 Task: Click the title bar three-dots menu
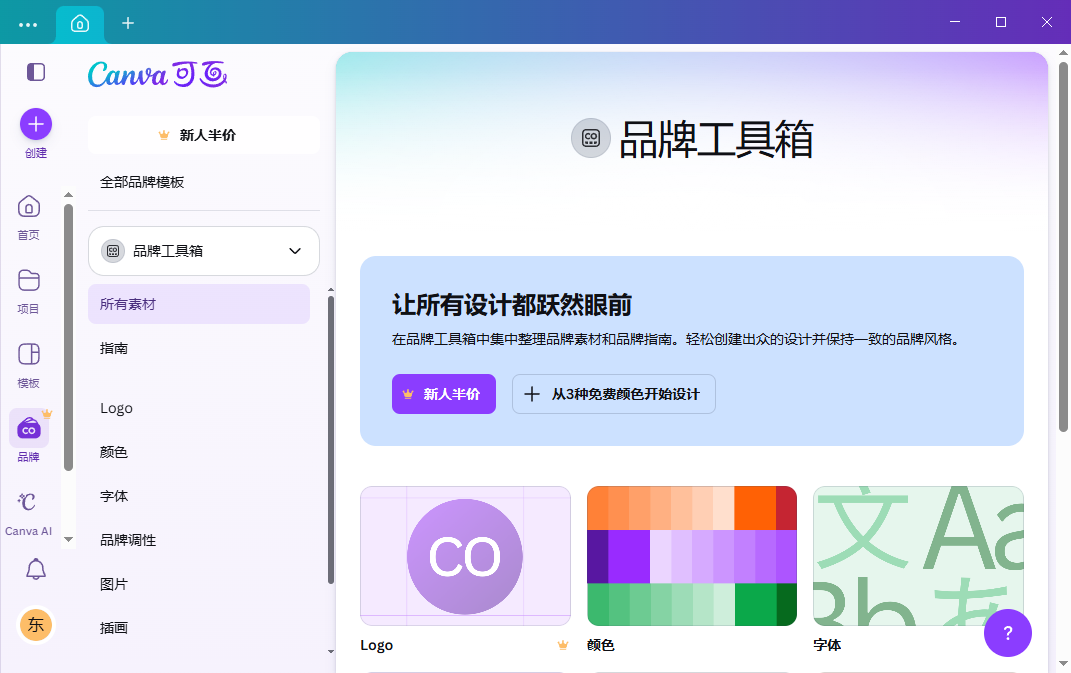[28, 23]
